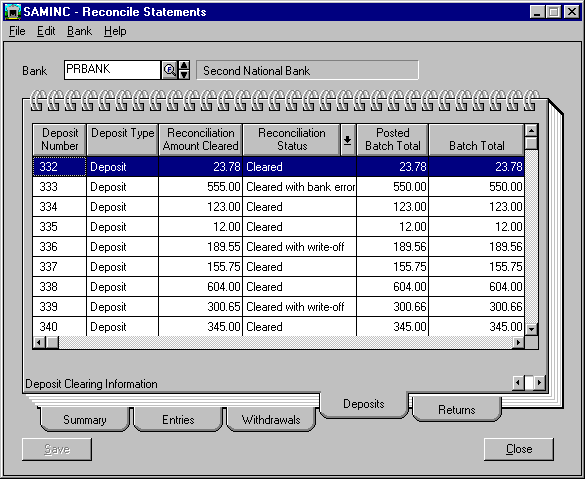Switch to the Withdrawals tab
This screenshot has width=585, height=479.
(271, 420)
